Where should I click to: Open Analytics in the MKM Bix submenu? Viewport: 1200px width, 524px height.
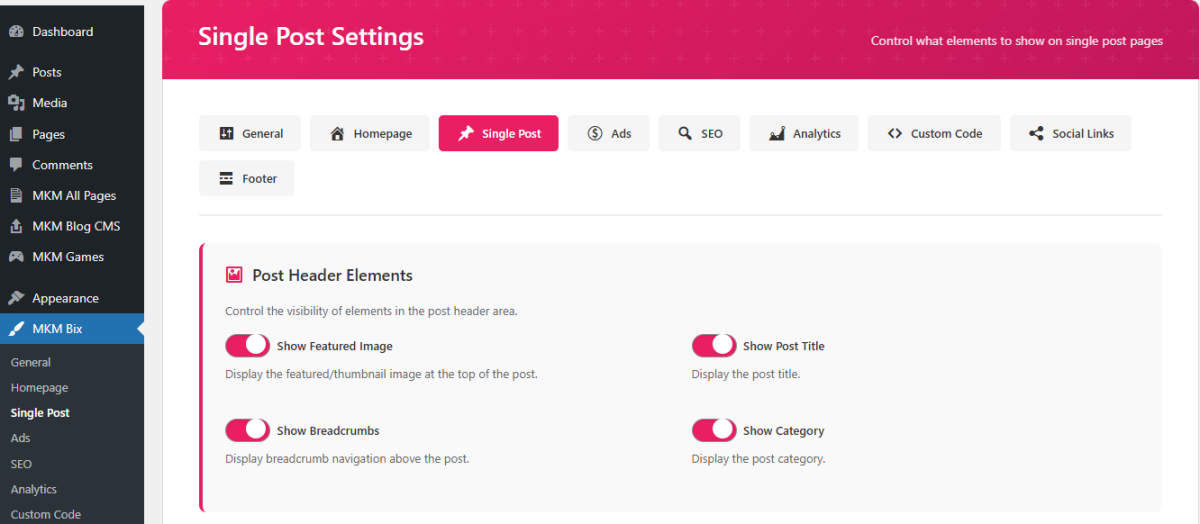click(x=33, y=490)
